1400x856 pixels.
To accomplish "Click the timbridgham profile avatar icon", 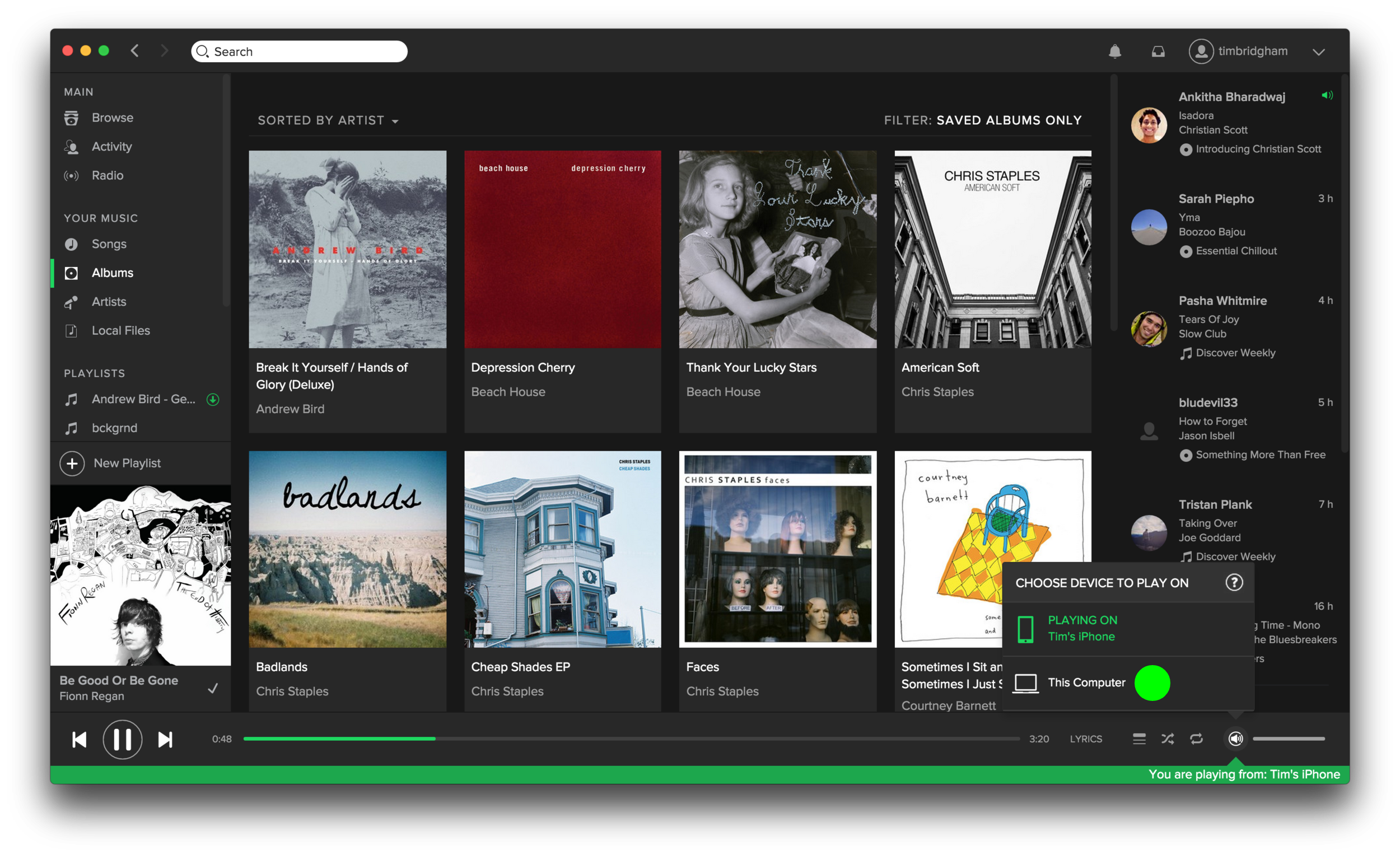I will click(x=1201, y=51).
